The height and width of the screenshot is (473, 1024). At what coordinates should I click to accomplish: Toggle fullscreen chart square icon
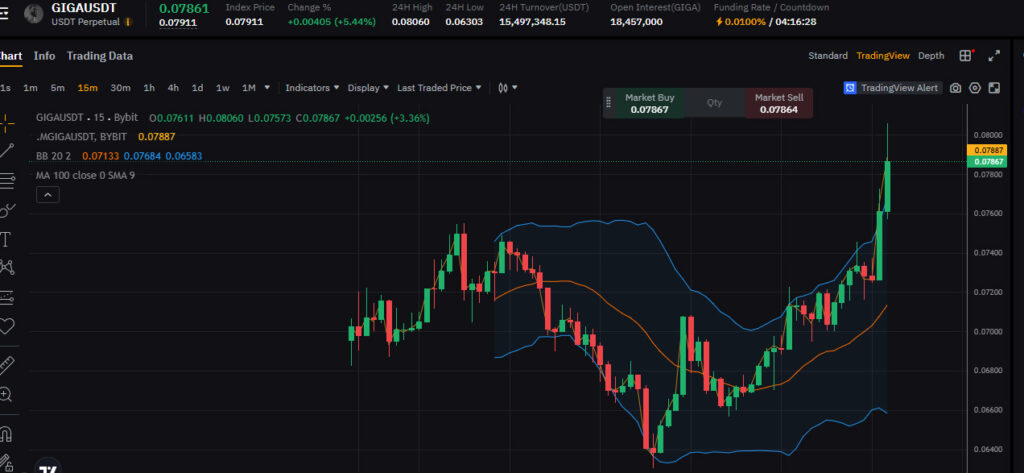coord(995,88)
